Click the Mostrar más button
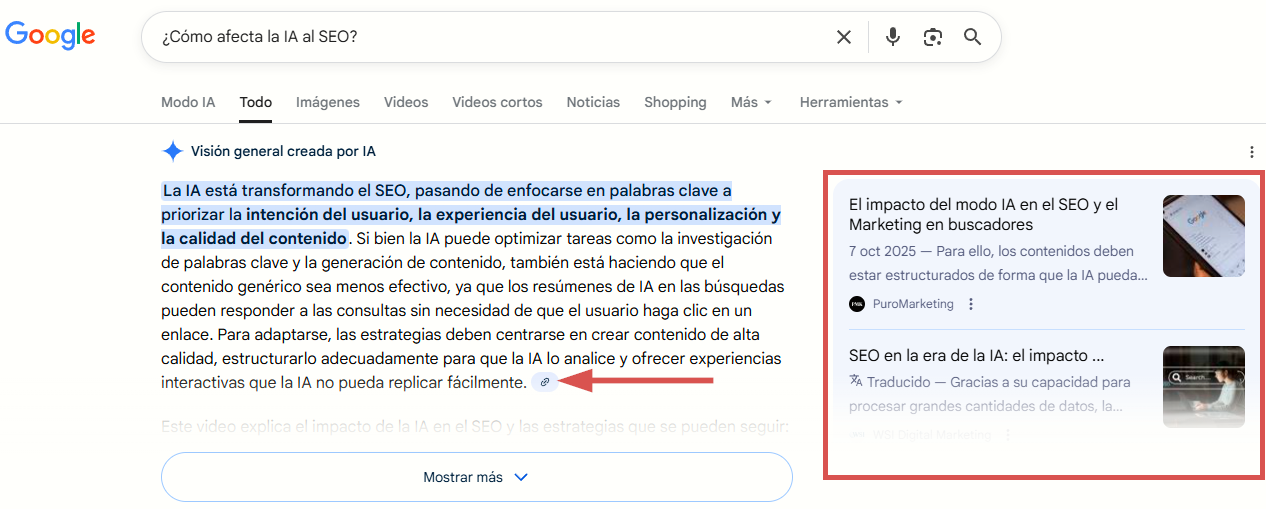1266x509 pixels. point(477,477)
